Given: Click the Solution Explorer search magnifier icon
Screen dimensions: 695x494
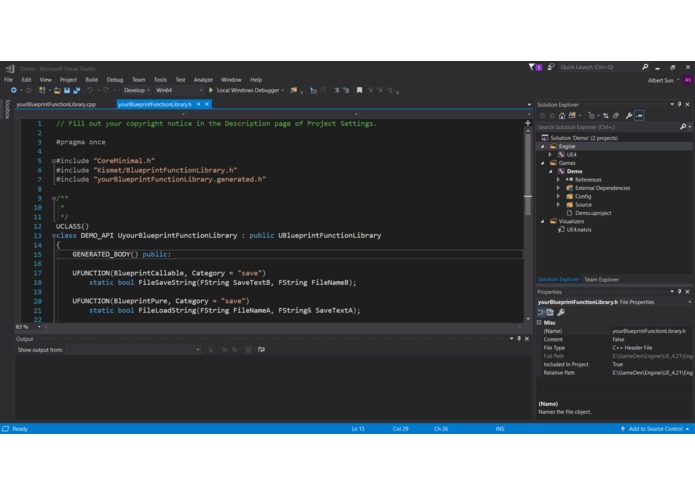Looking at the screenshot, I should point(683,127).
